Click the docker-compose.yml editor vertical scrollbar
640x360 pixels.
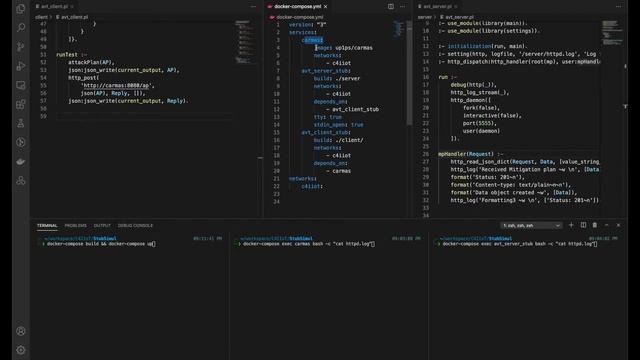[x=409, y=73]
